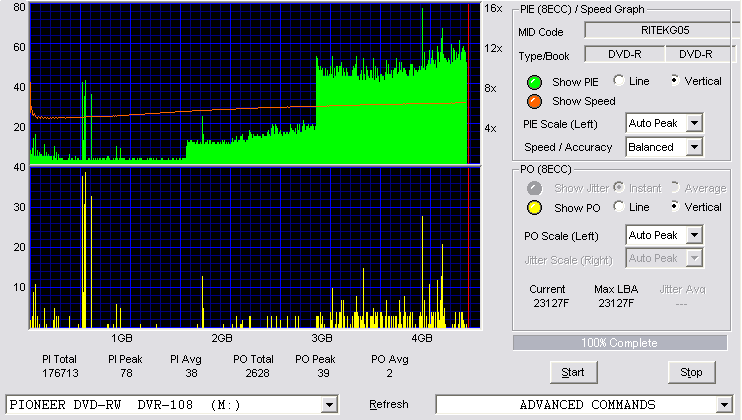Select Line mode for PIE graph
This screenshot has width=742, height=420.
618,80
